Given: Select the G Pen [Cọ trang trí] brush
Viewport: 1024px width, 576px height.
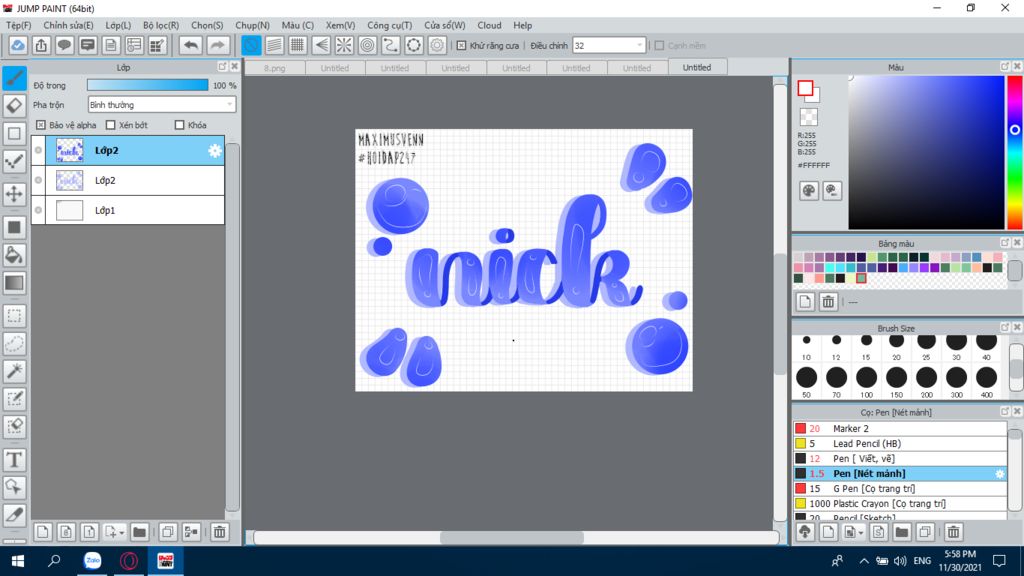Looking at the screenshot, I should point(900,488).
